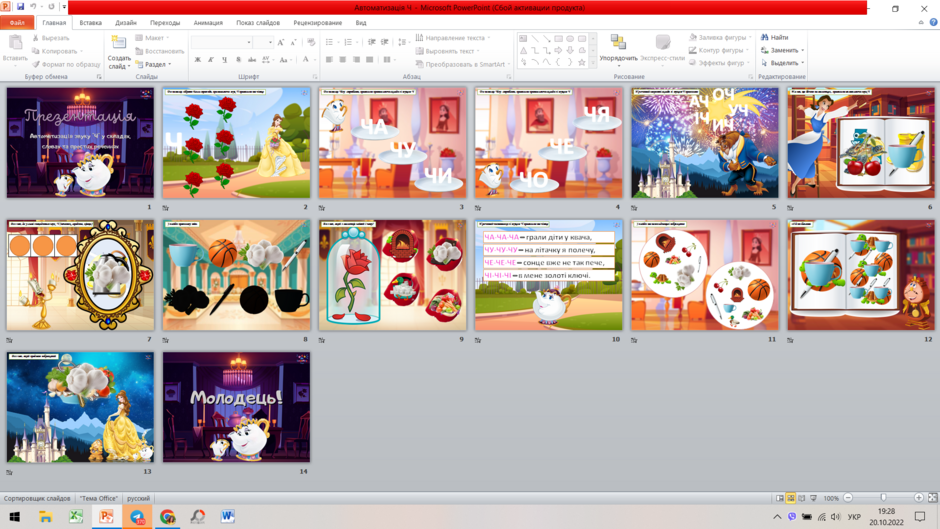The height and width of the screenshot is (529, 940).
Task: Select slide 9 thumbnail with the rose
Action: click(x=393, y=275)
